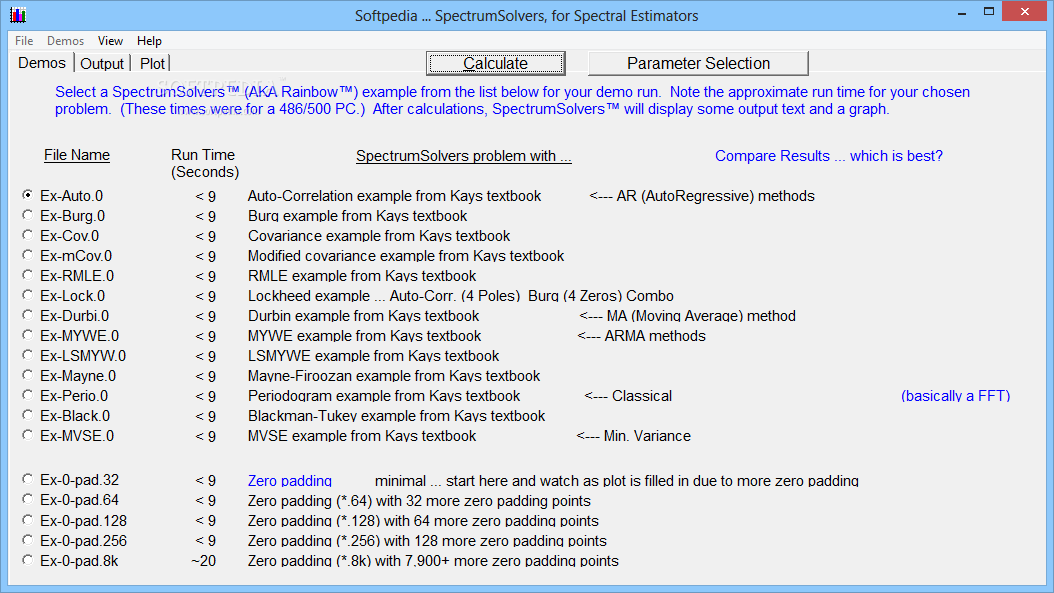Click 'Blackman-Tukey example from Kays textbook' text

[x=397, y=416]
